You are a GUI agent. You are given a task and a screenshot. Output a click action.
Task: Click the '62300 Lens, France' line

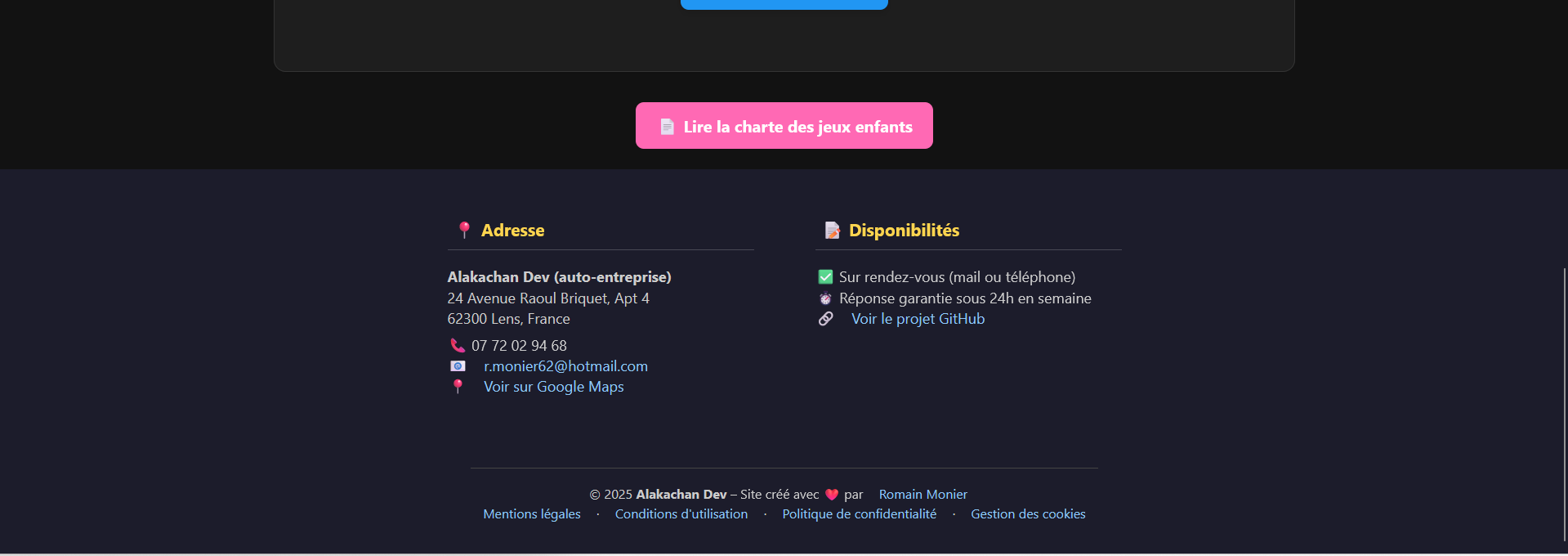tap(508, 319)
